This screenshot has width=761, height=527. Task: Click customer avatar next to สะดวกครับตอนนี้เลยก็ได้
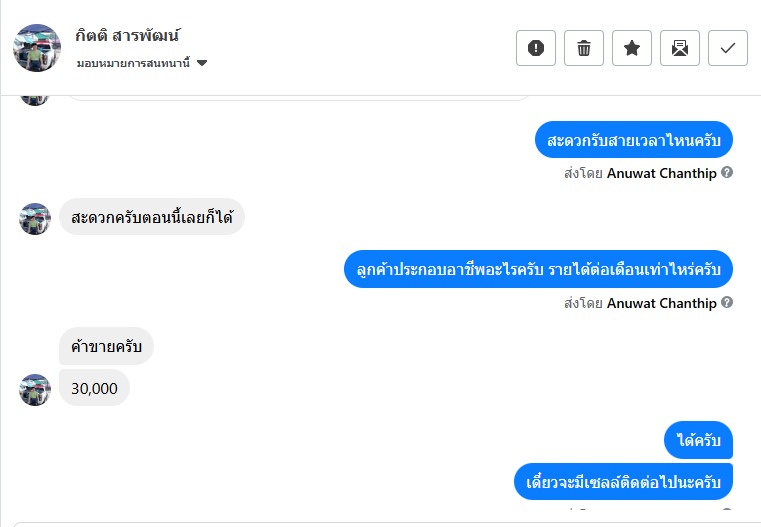[x=35, y=218]
